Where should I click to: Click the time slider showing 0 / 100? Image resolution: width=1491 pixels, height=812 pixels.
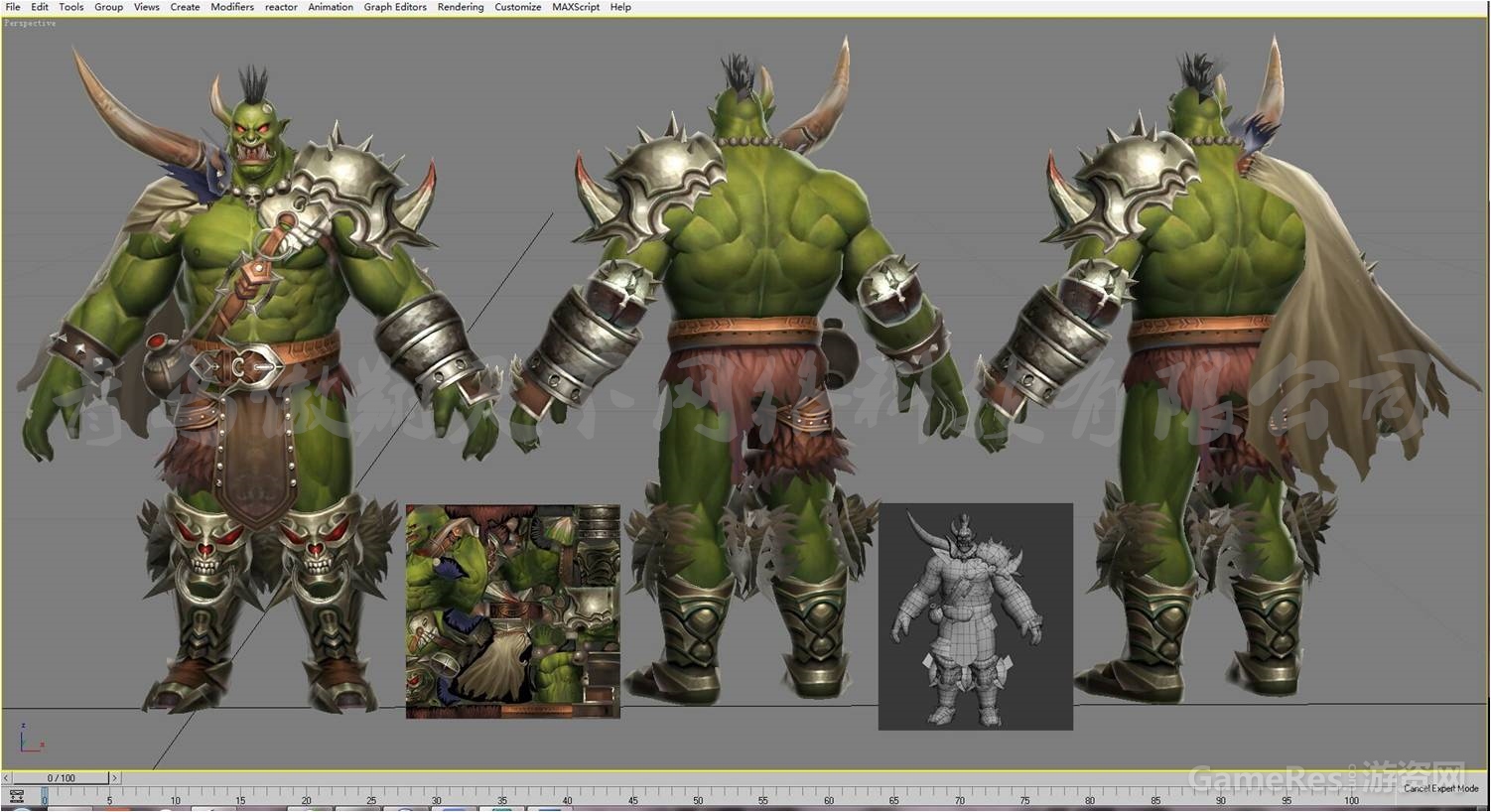(61, 778)
